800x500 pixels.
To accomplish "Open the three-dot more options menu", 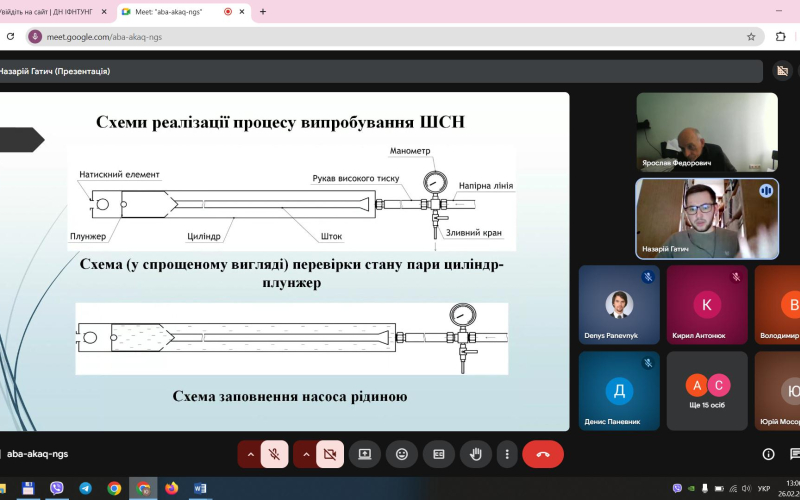I will 507,454.
